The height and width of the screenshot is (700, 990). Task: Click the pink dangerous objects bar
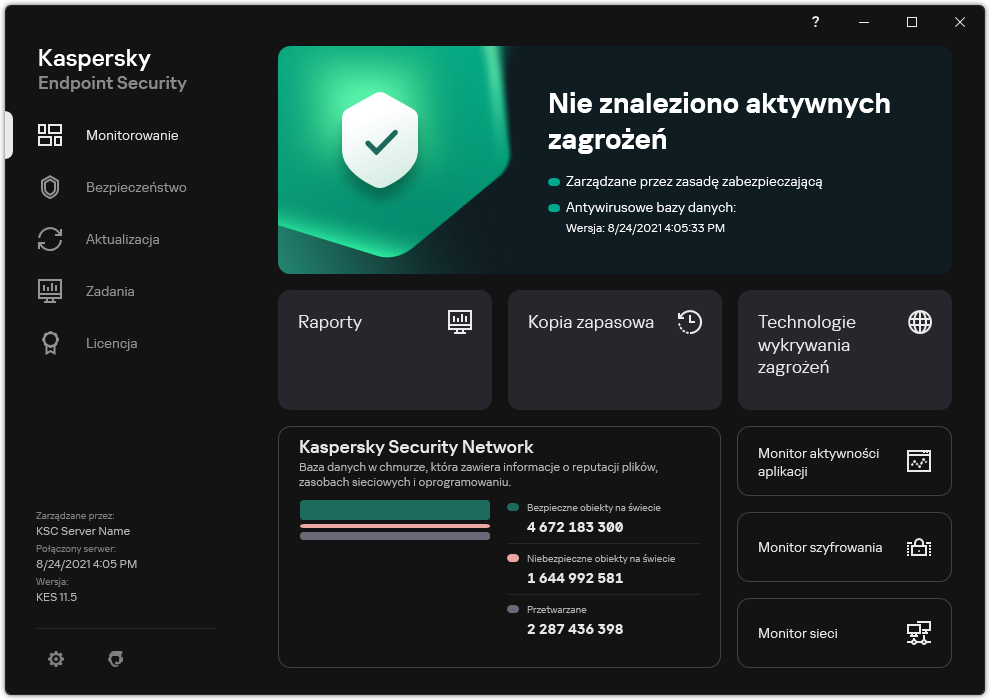(395, 526)
